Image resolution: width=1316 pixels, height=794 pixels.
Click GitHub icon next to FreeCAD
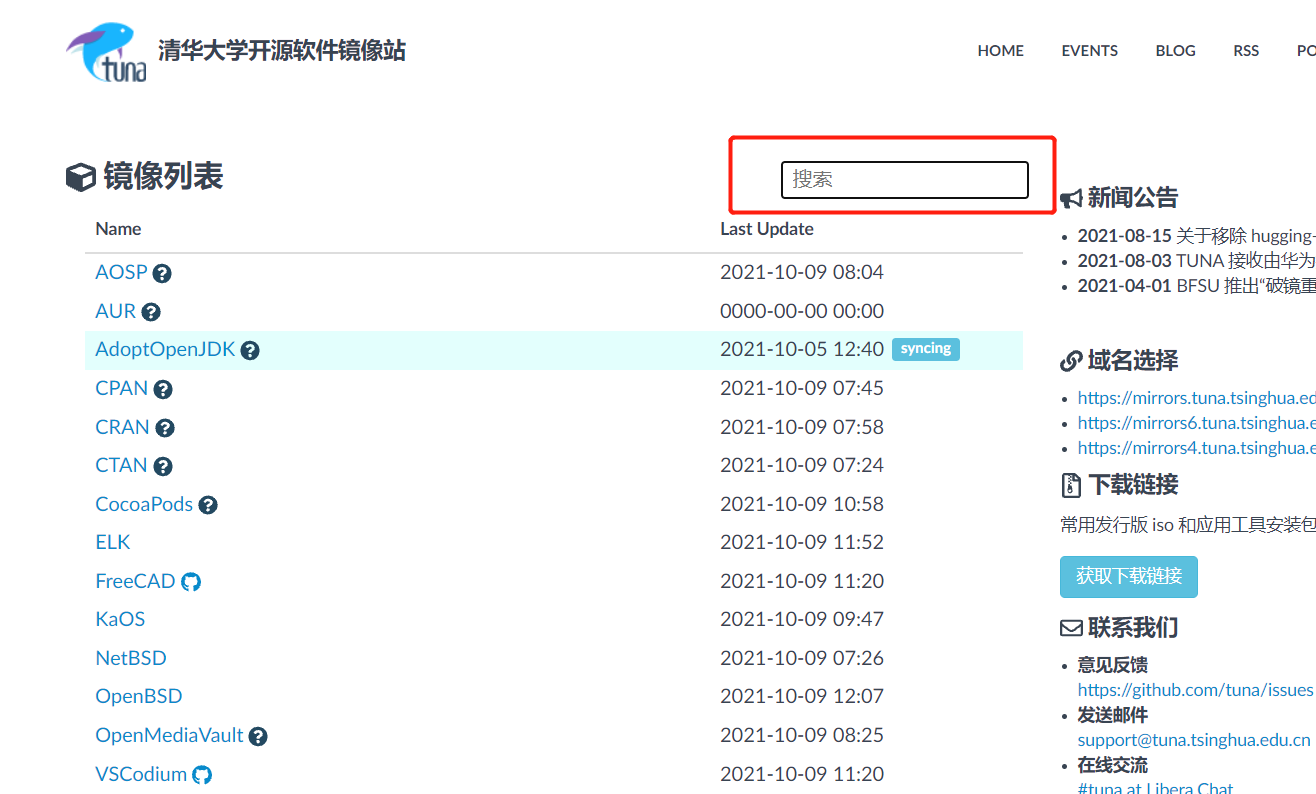(x=191, y=582)
